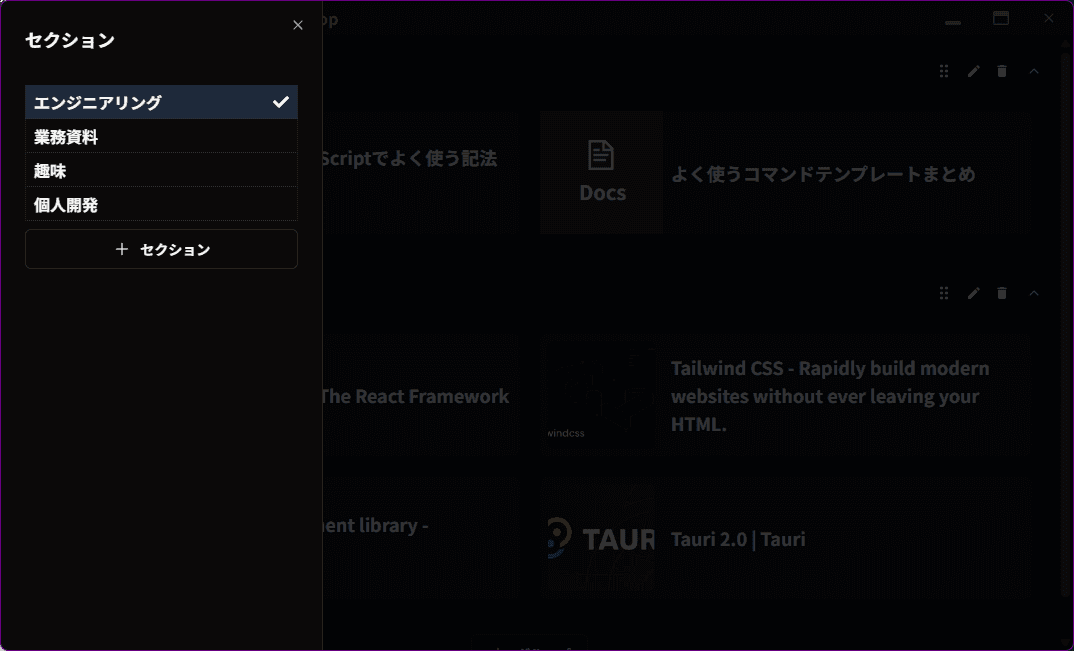Viewport: 1074px width, 651px height.
Task: Click the Tauri logo thumbnail
Action: click(x=601, y=539)
